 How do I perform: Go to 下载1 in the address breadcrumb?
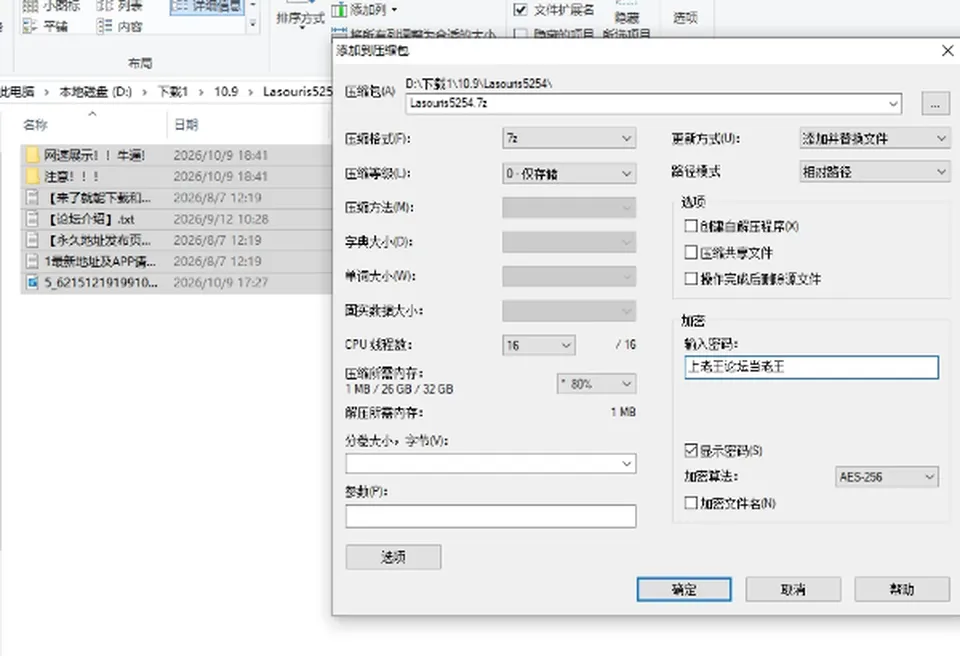click(x=173, y=92)
